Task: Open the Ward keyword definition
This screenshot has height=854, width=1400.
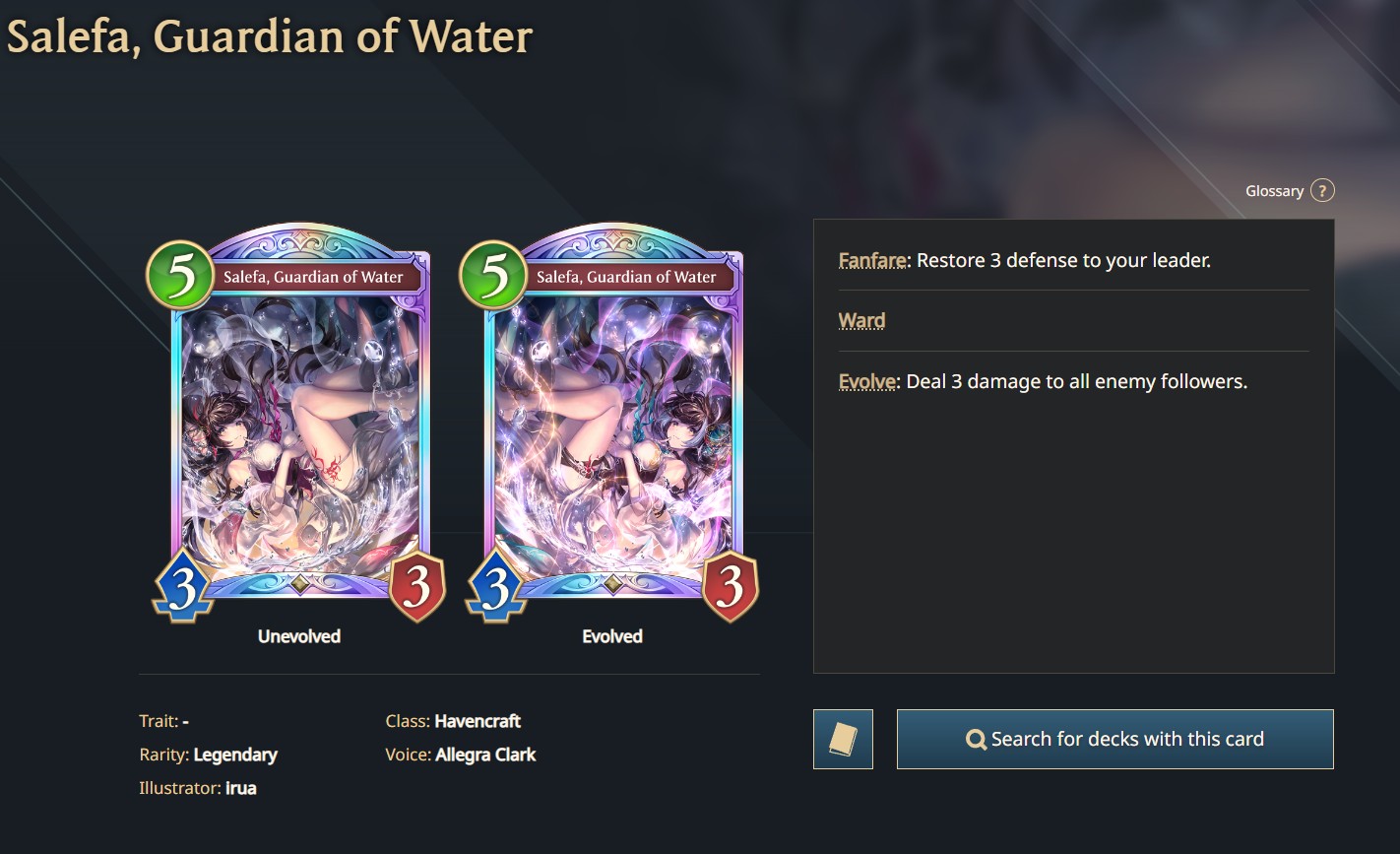Action: tap(861, 320)
